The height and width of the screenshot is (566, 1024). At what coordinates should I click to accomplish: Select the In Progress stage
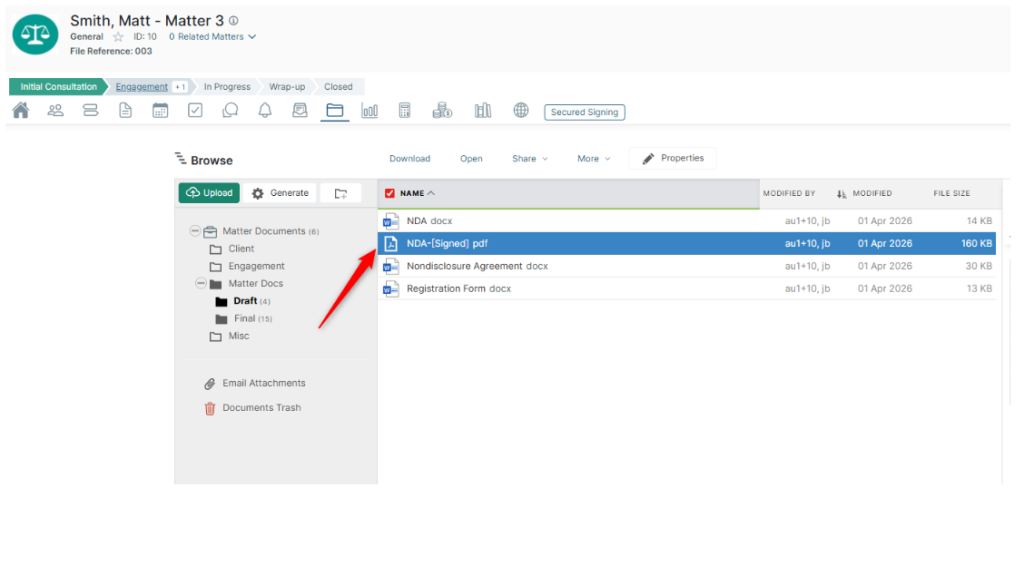tap(227, 87)
